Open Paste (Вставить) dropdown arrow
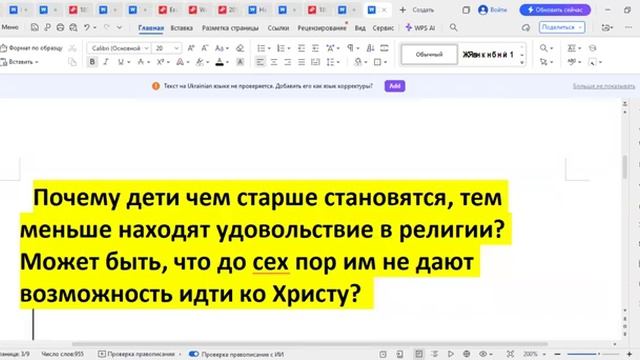Screen dimensions: 640x360 pos(37,62)
